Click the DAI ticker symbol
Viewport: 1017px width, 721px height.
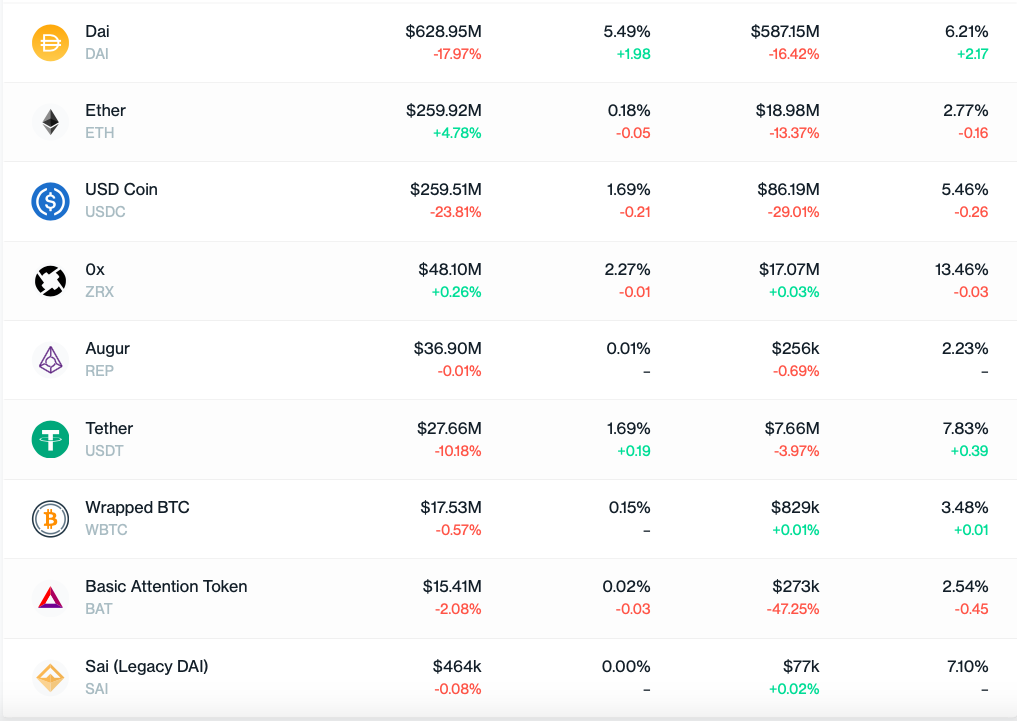[97, 54]
